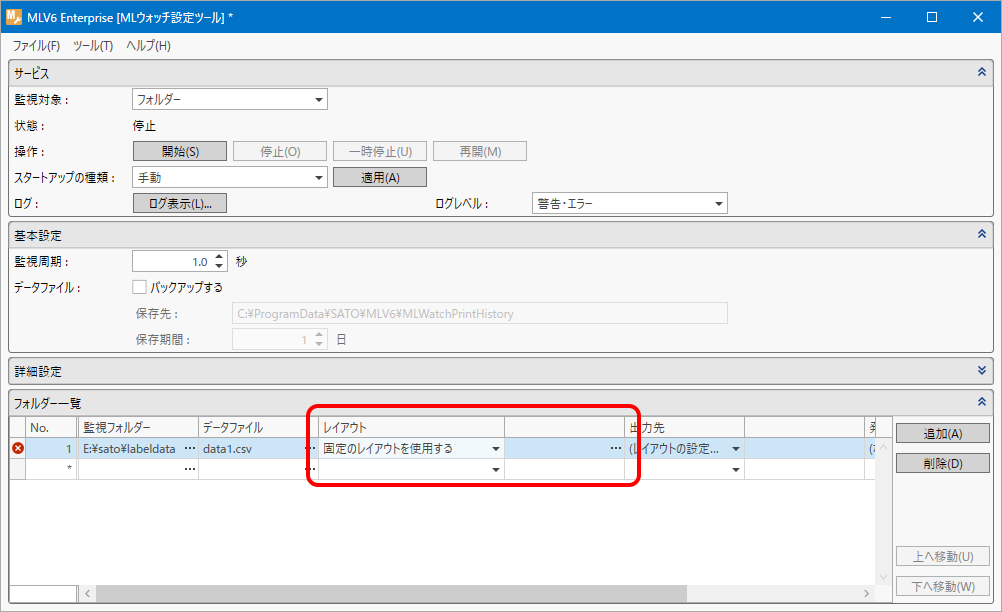Click the 開始(S) button

coord(180,151)
